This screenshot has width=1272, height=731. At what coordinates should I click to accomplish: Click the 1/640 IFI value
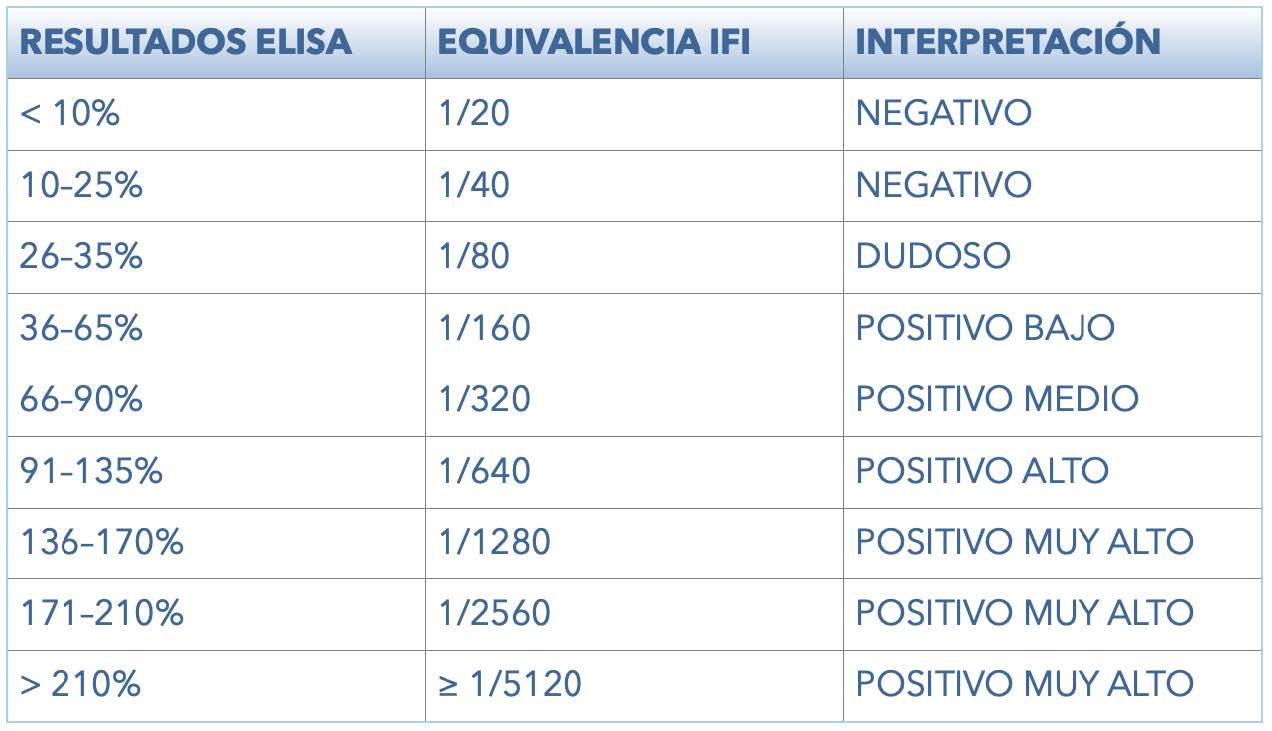click(x=484, y=471)
